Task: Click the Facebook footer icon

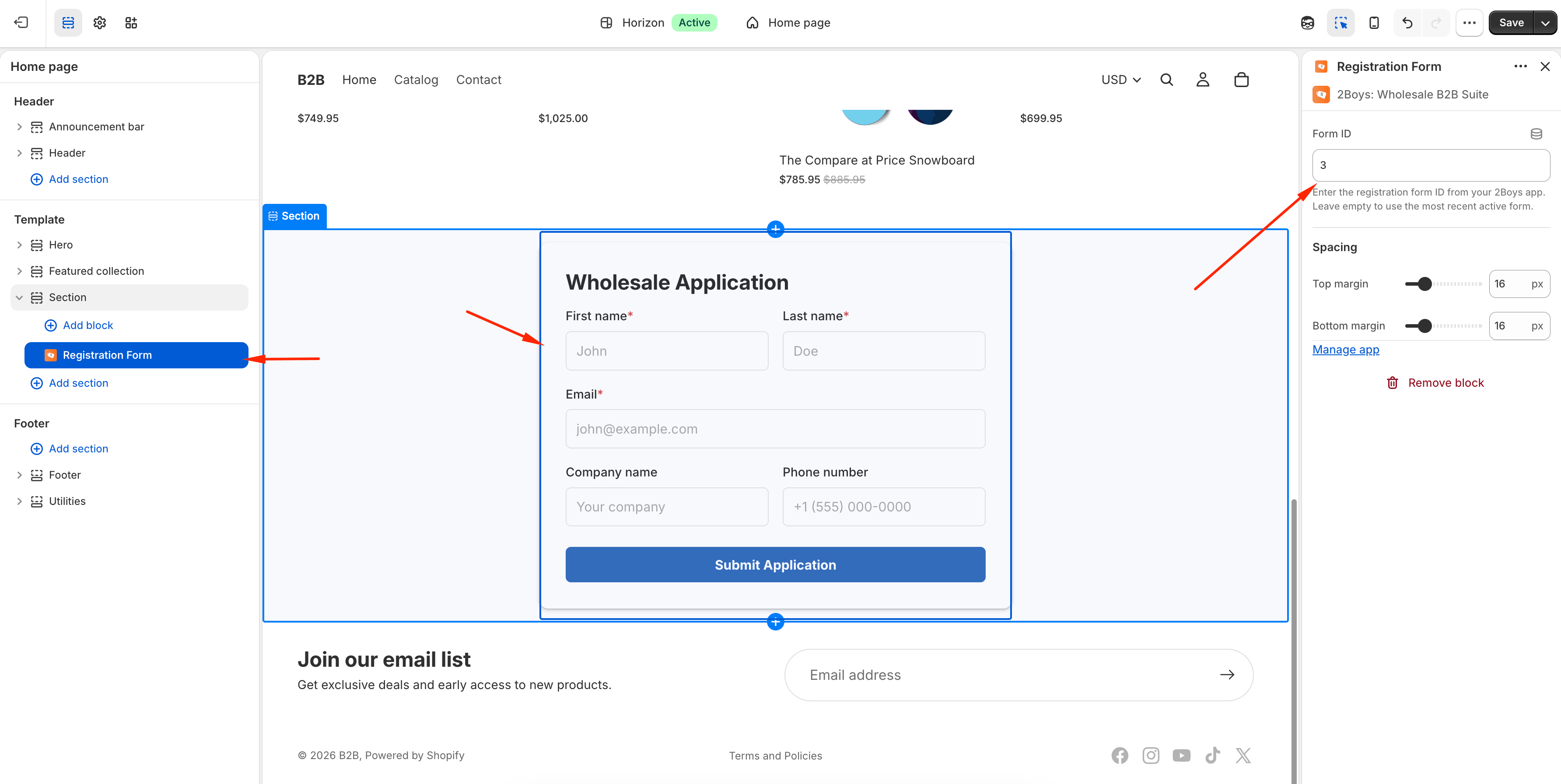Action: point(1120,756)
